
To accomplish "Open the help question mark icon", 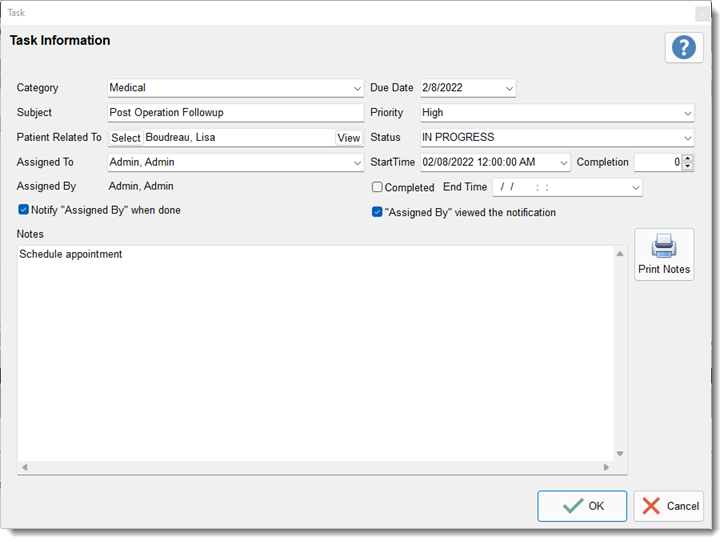I will (684, 47).
